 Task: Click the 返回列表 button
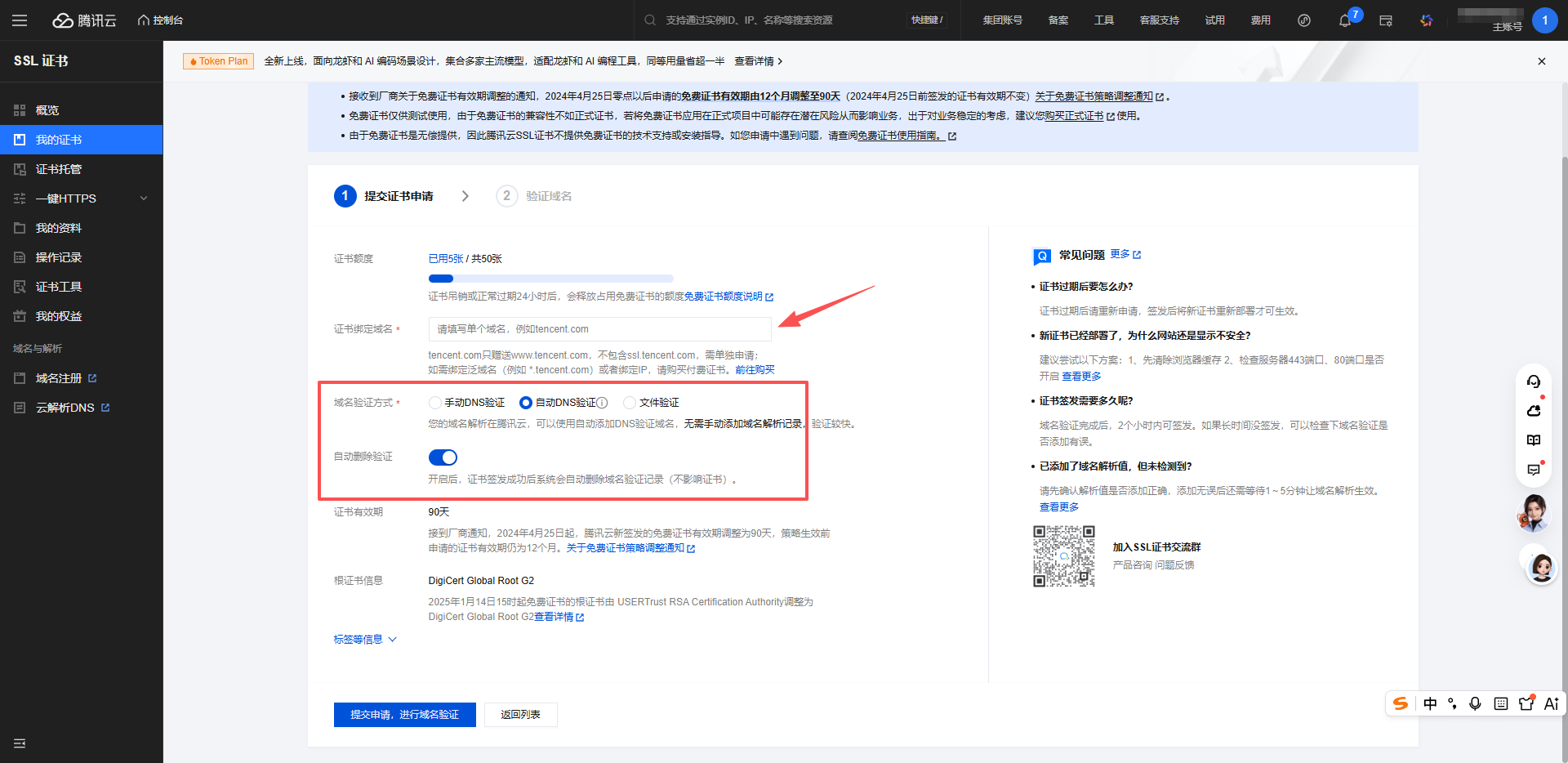(x=520, y=715)
